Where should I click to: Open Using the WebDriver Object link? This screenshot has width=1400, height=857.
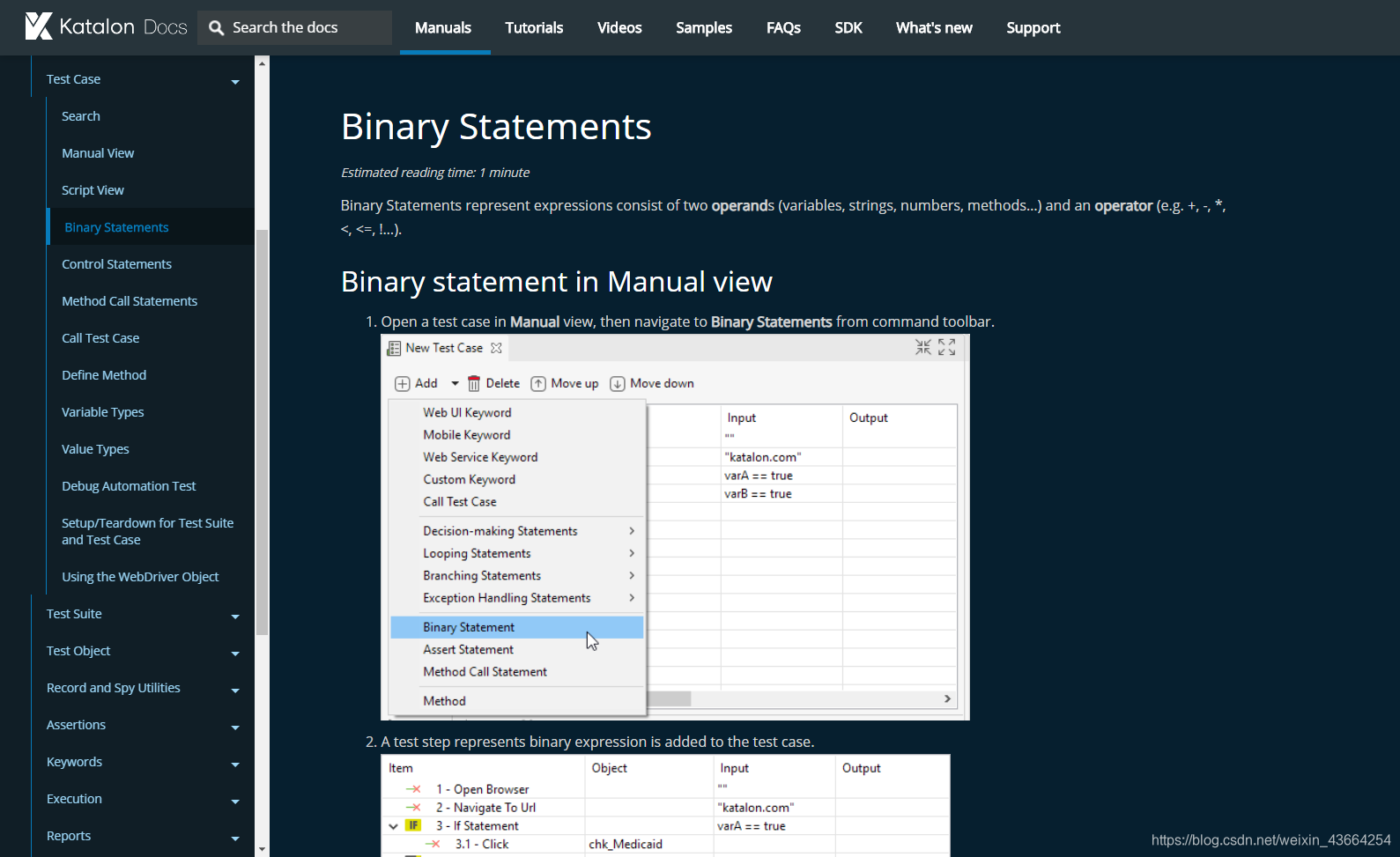point(140,577)
